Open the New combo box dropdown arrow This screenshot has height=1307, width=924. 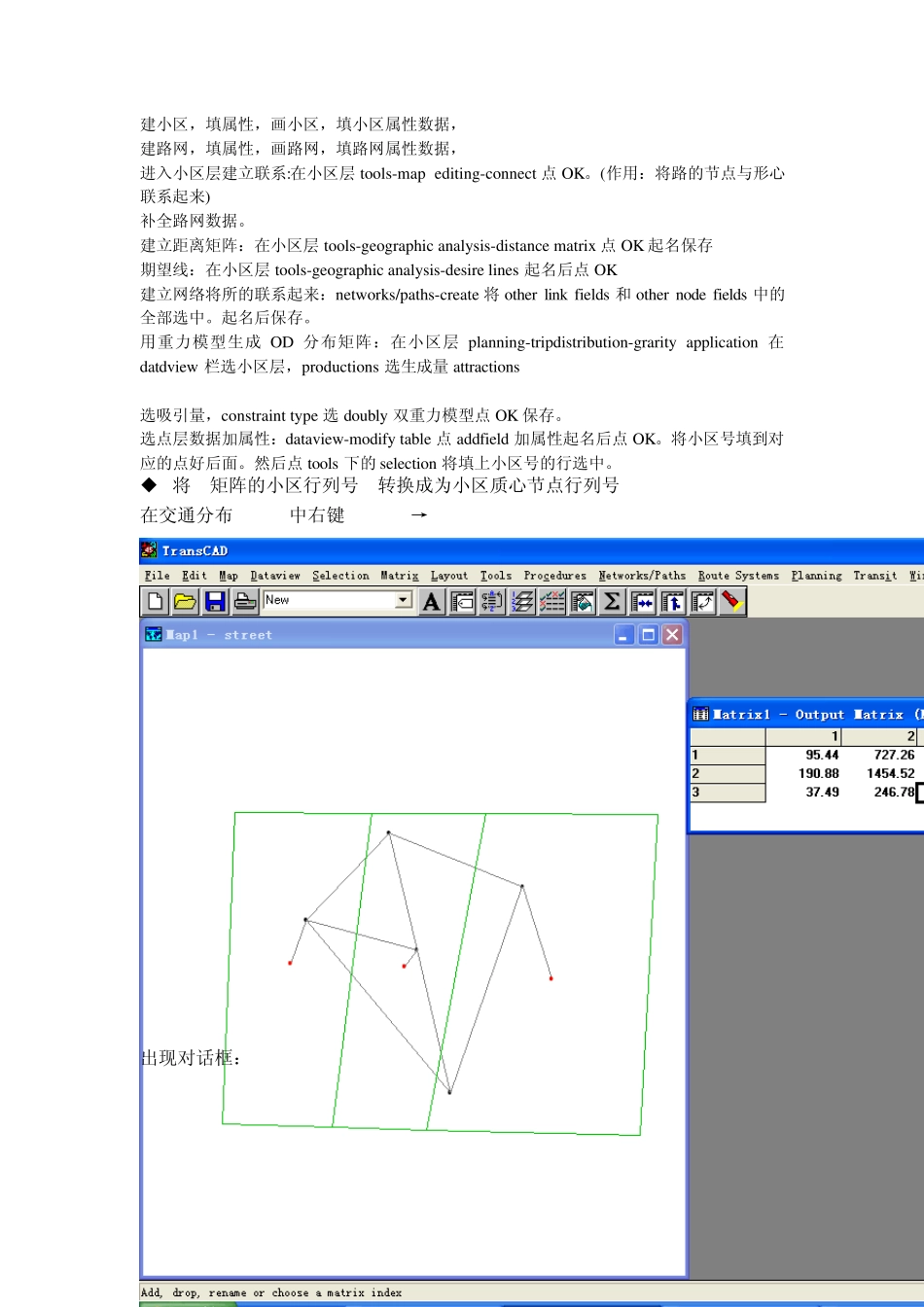point(403,600)
